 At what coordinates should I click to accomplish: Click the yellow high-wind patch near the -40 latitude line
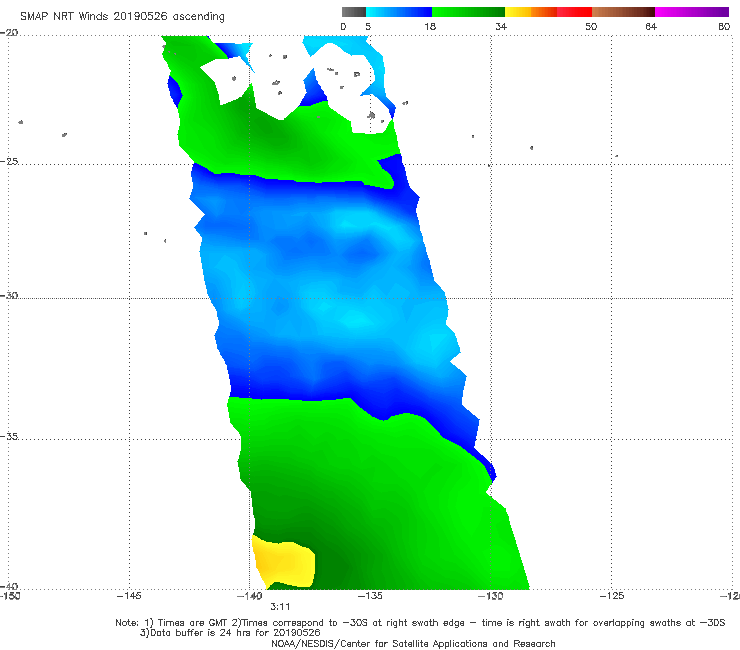tap(284, 562)
